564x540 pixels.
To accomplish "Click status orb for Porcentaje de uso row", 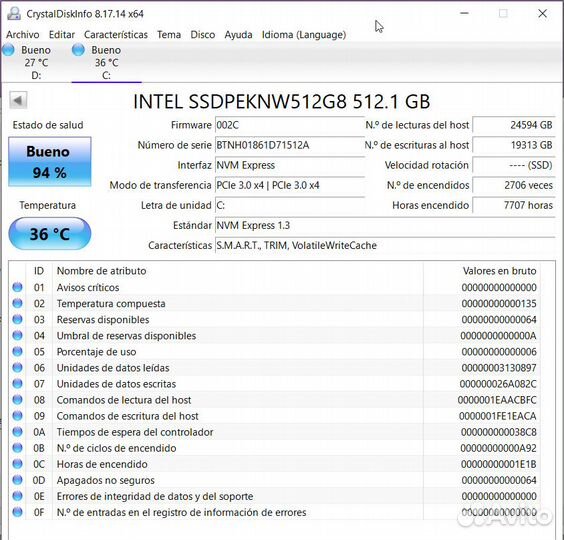I will 17,351.
